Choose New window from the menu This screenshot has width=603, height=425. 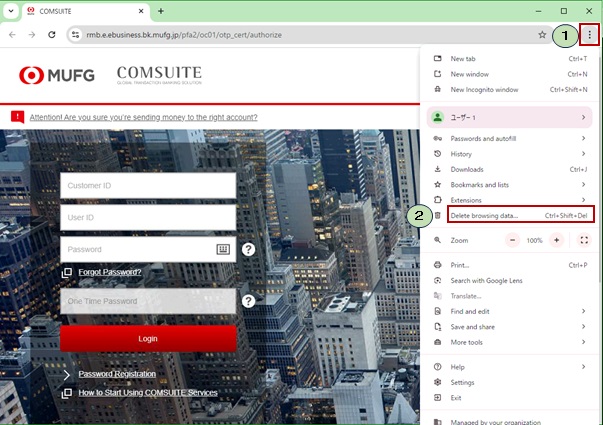point(510,74)
